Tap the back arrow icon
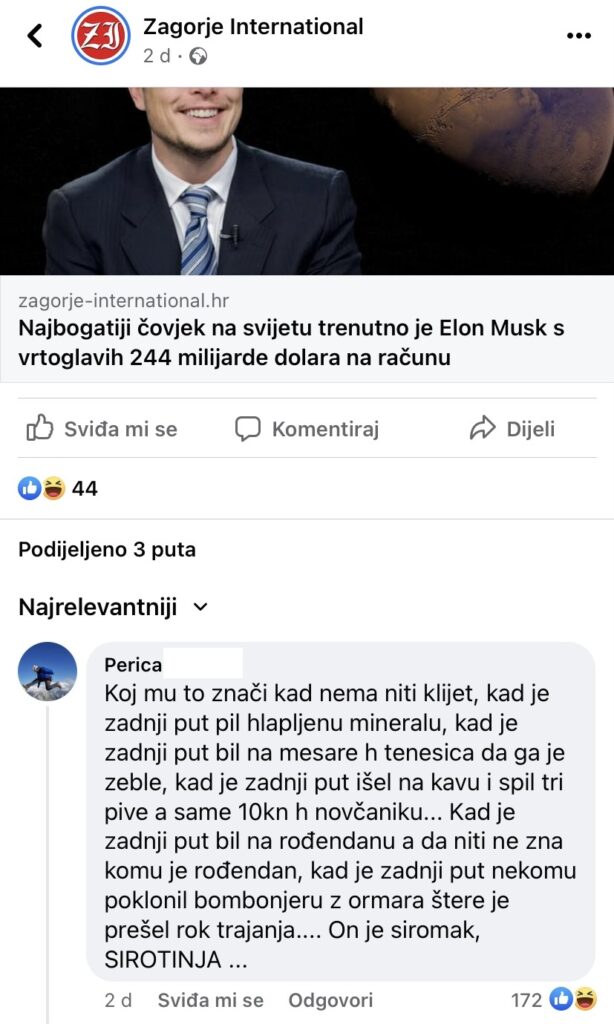The height and width of the screenshot is (1024, 614). click(35, 36)
